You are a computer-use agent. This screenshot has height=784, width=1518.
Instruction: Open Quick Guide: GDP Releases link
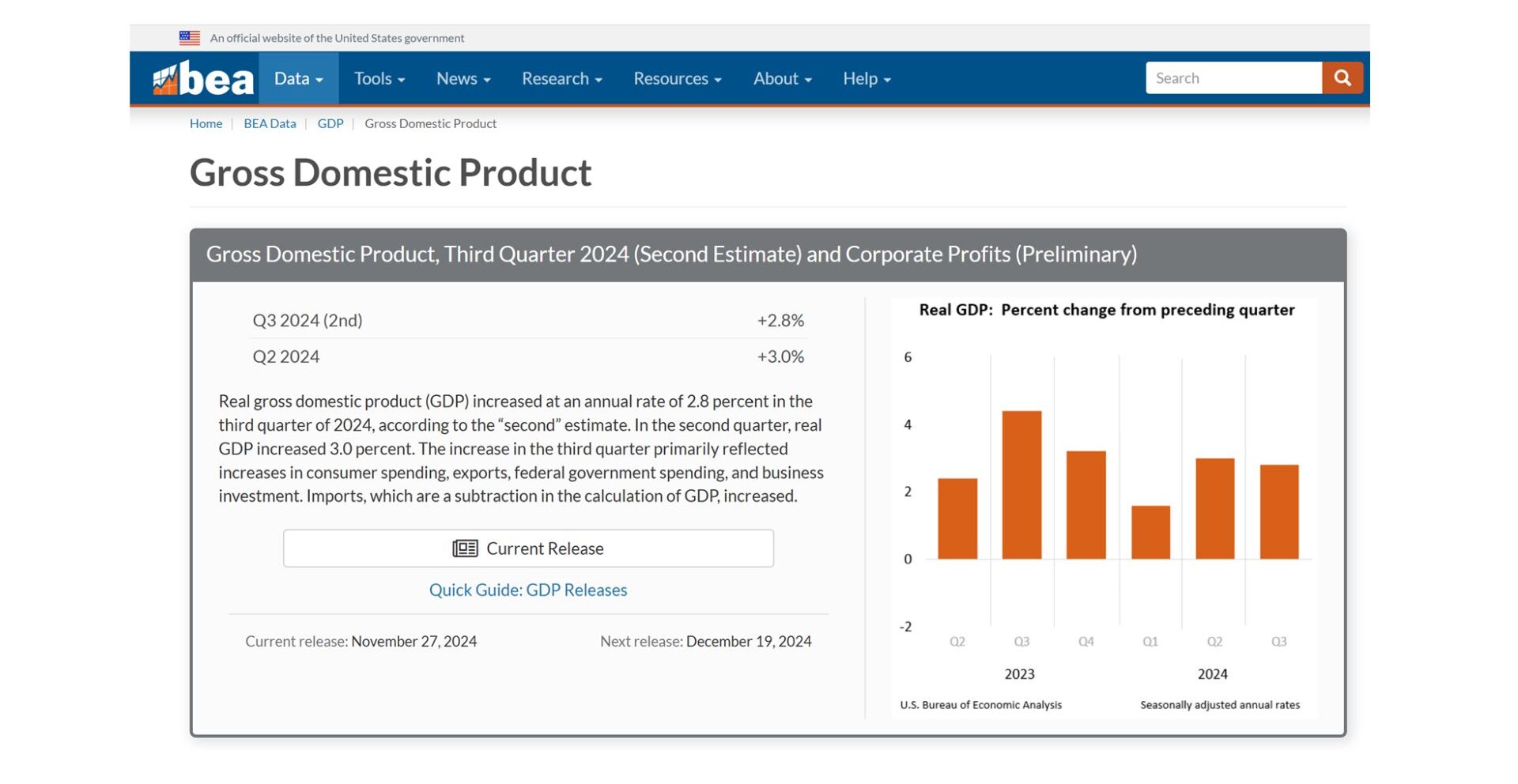528,590
